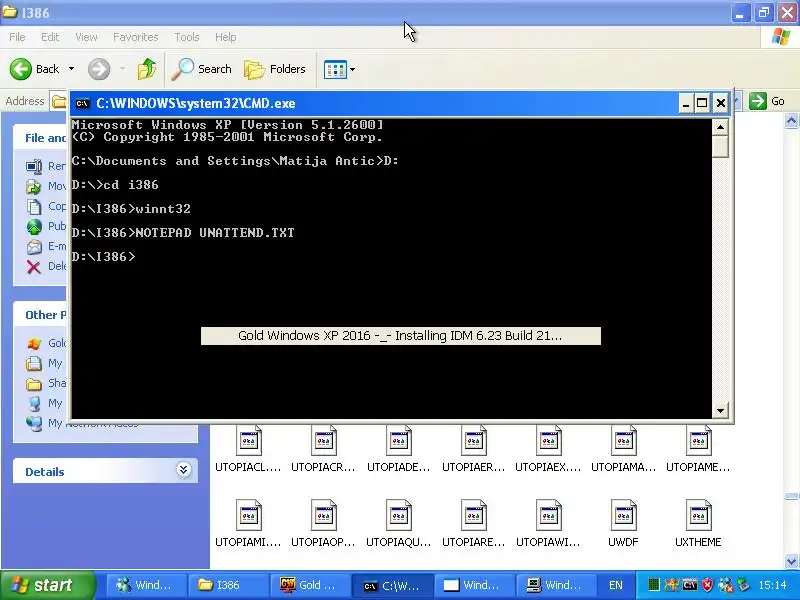The image size is (800, 600).
Task: Open My Computer icon in Other Places
Action: click(34, 403)
